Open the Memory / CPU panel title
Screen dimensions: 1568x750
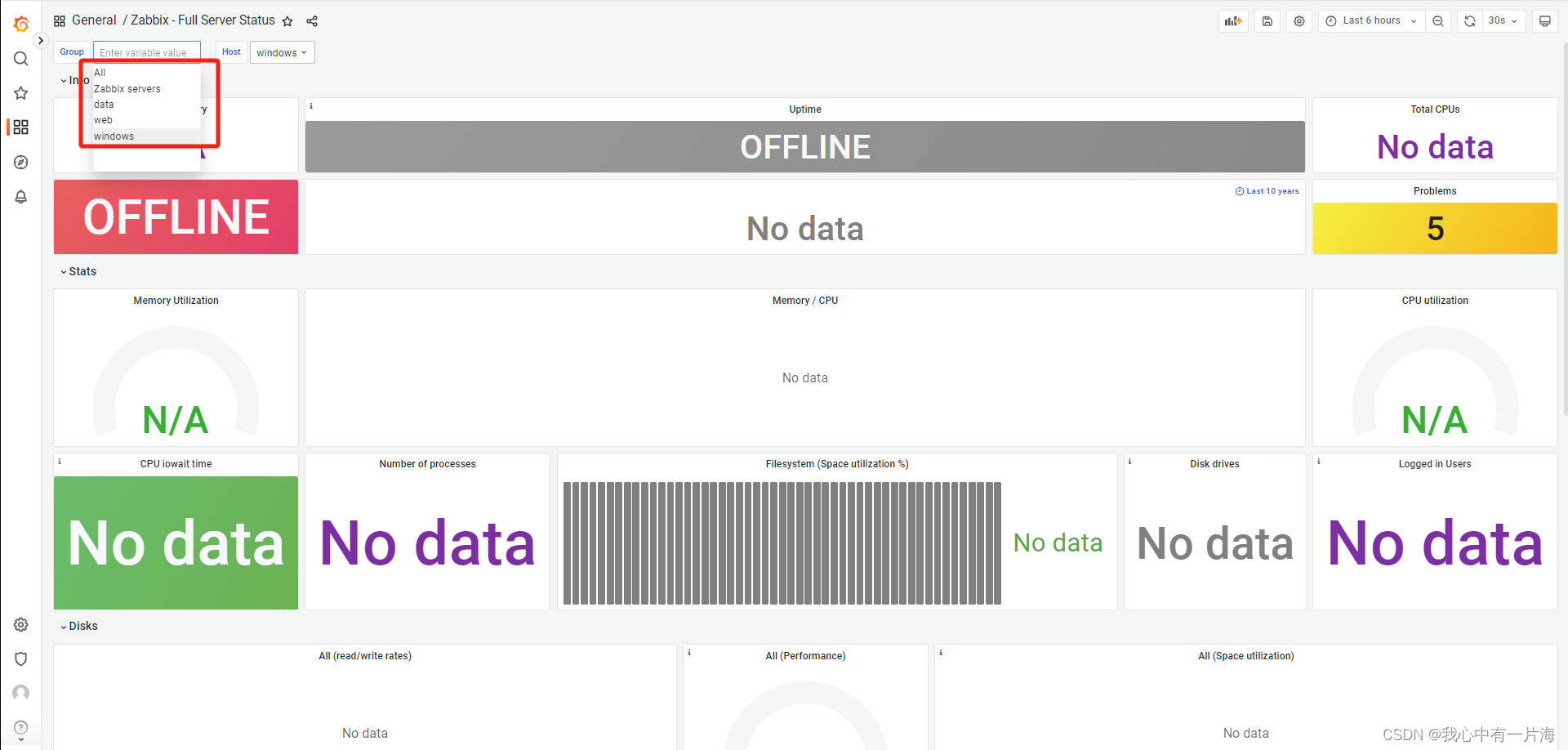805,301
